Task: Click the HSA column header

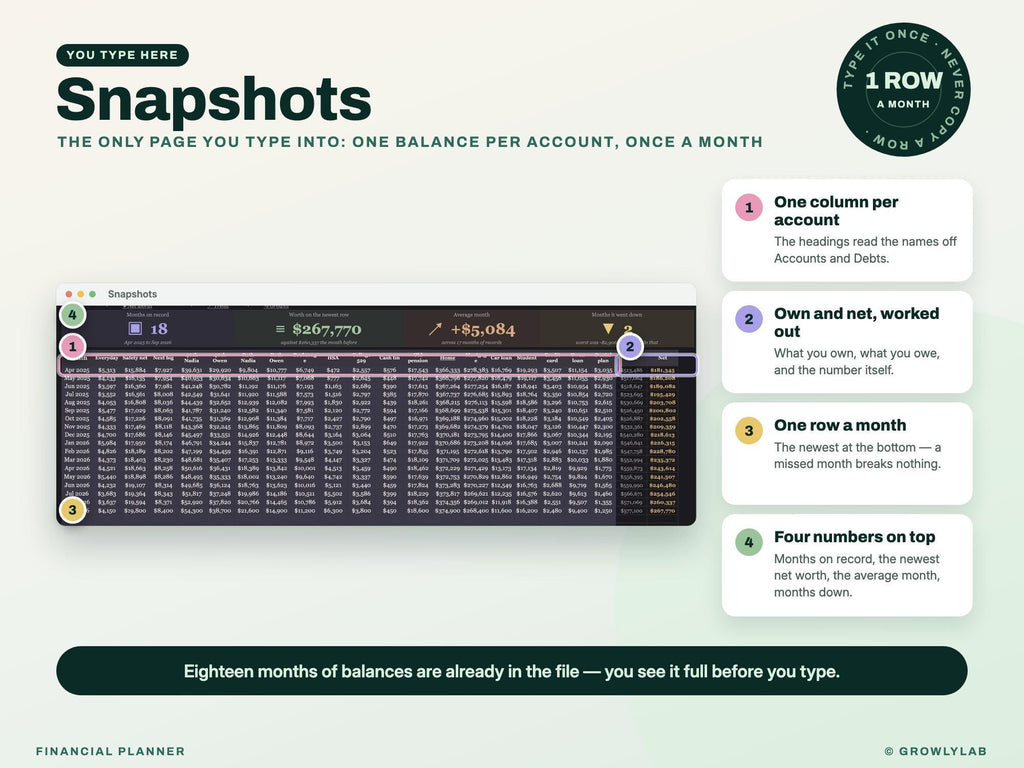Action: (333, 358)
